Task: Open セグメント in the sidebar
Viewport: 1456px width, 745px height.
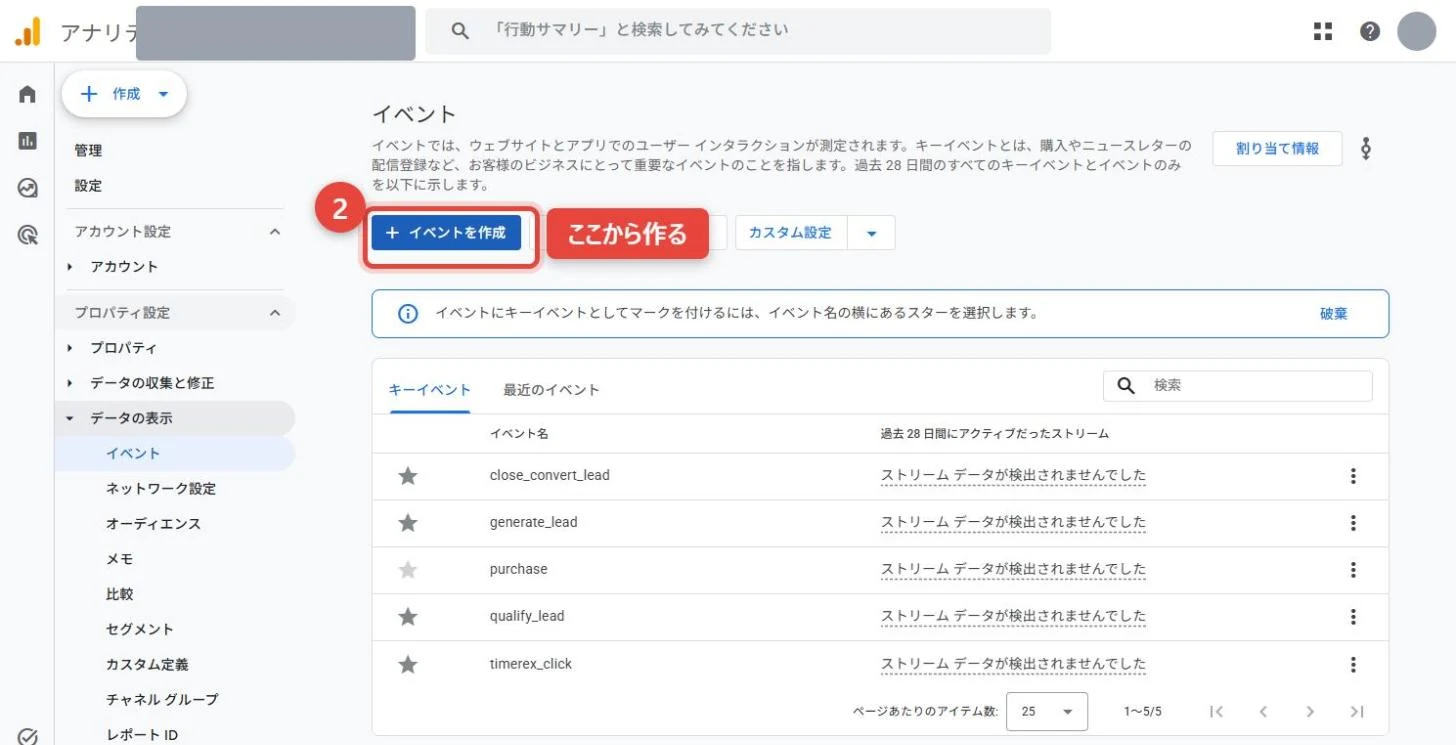Action: tap(139, 630)
